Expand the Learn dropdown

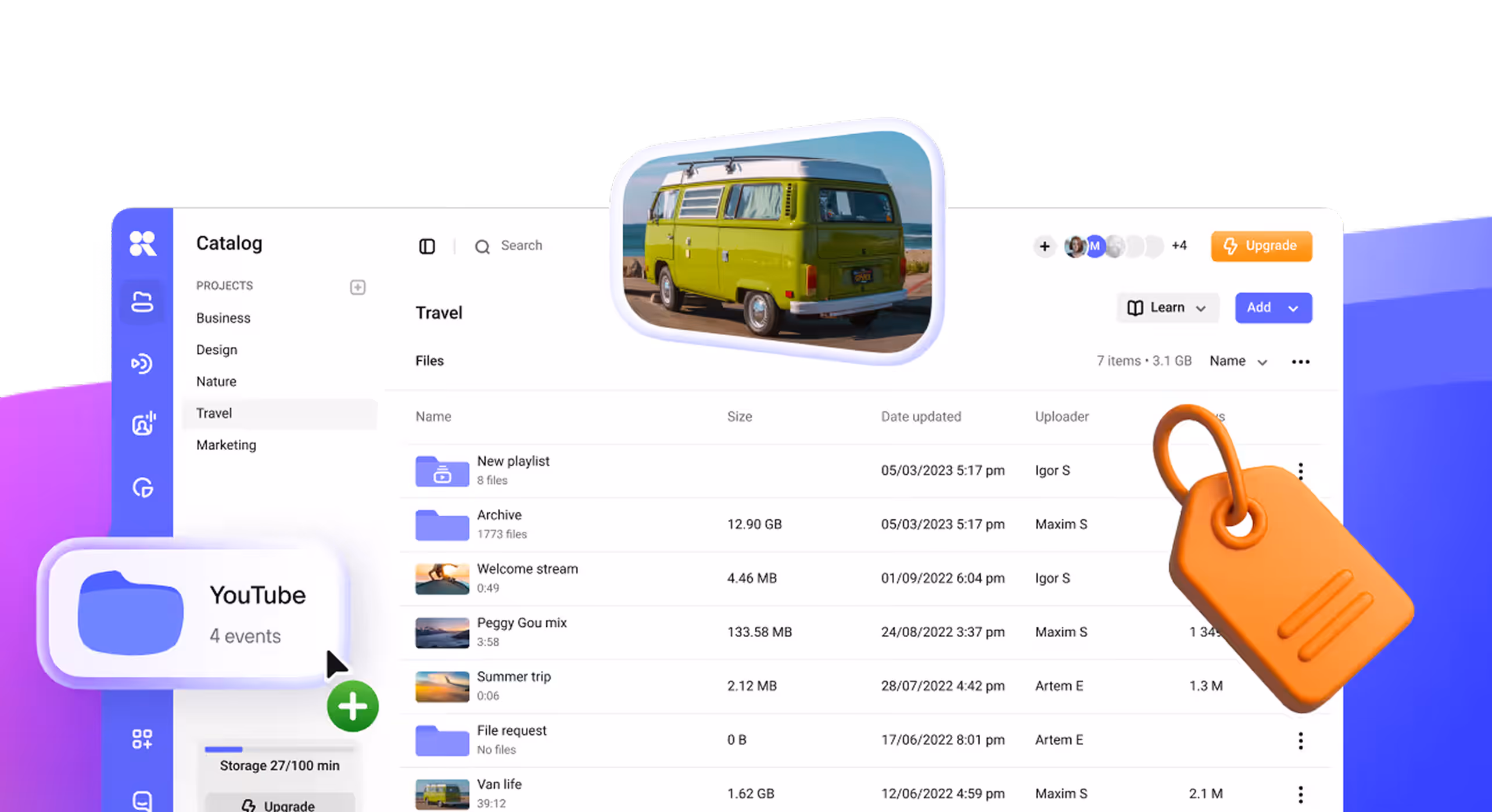point(1167,307)
